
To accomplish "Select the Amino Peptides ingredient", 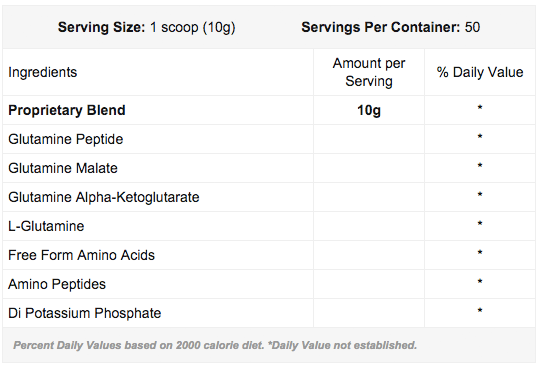I will click(x=57, y=284).
